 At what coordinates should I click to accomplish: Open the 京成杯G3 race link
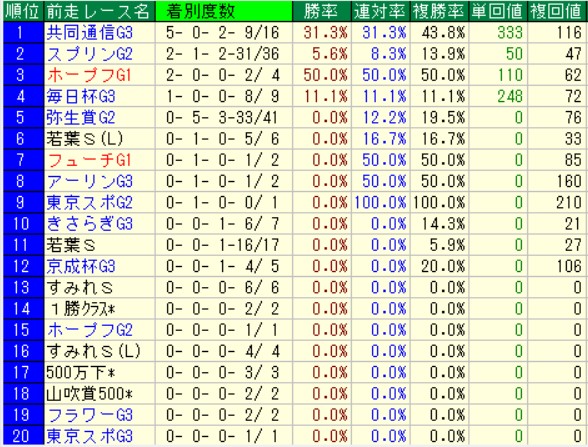81,267
